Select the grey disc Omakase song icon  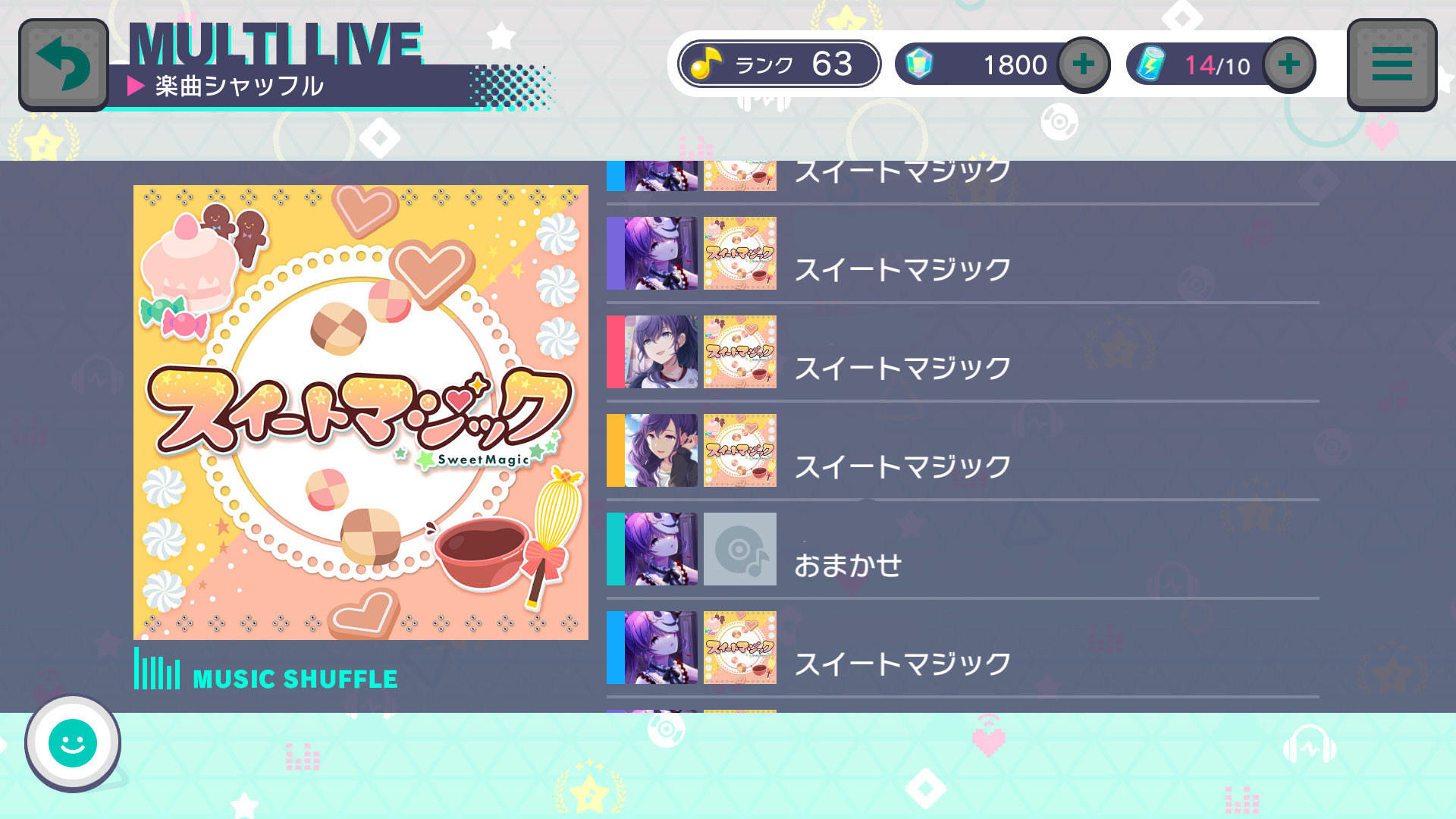[x=740, y=549]
